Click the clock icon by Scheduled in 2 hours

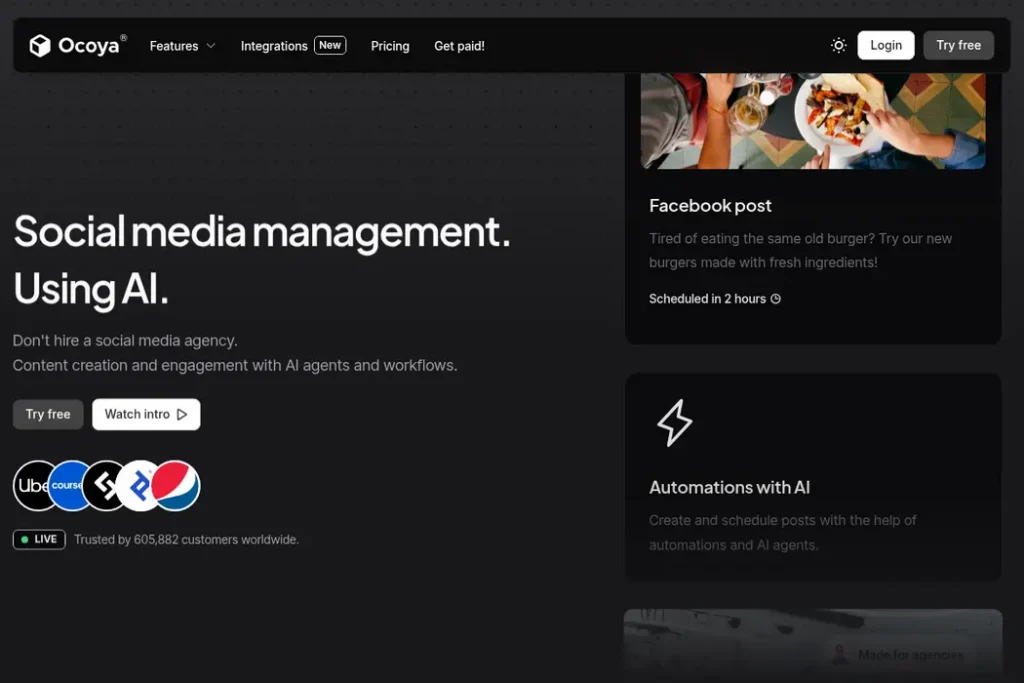click(x=775, y=298)
